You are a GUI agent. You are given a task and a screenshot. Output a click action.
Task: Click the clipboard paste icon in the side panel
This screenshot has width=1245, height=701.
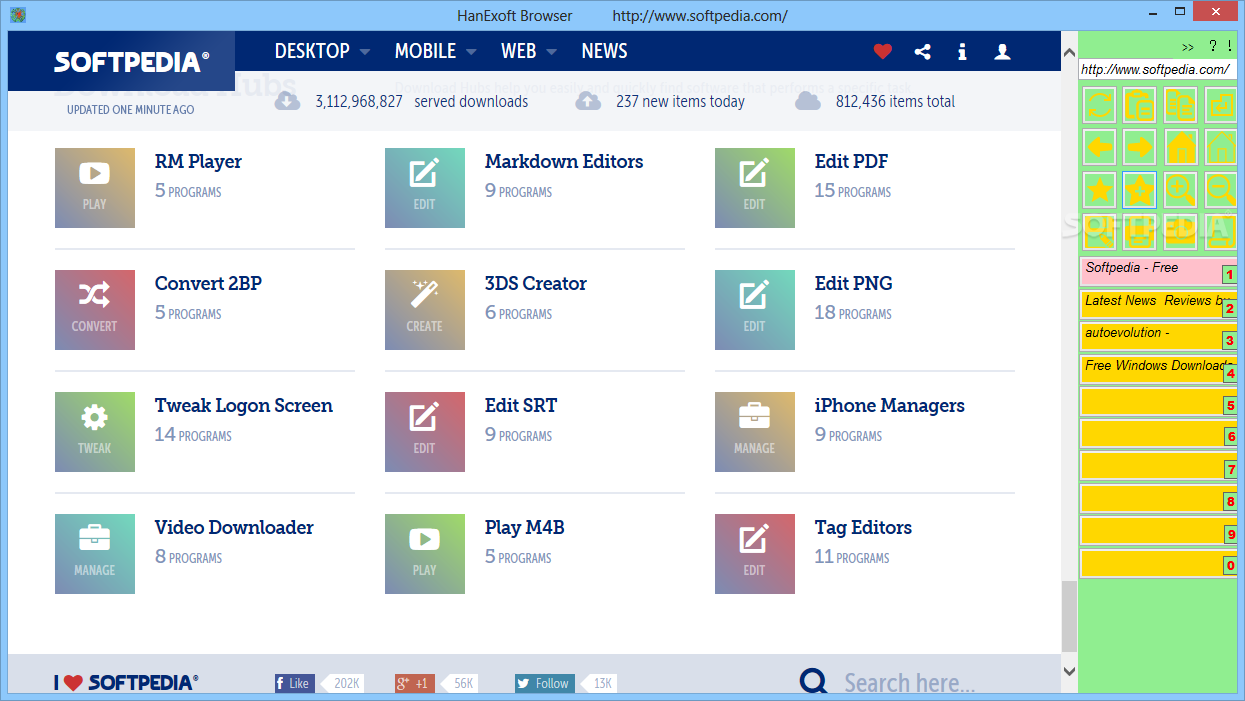(x=1140, y=104)
